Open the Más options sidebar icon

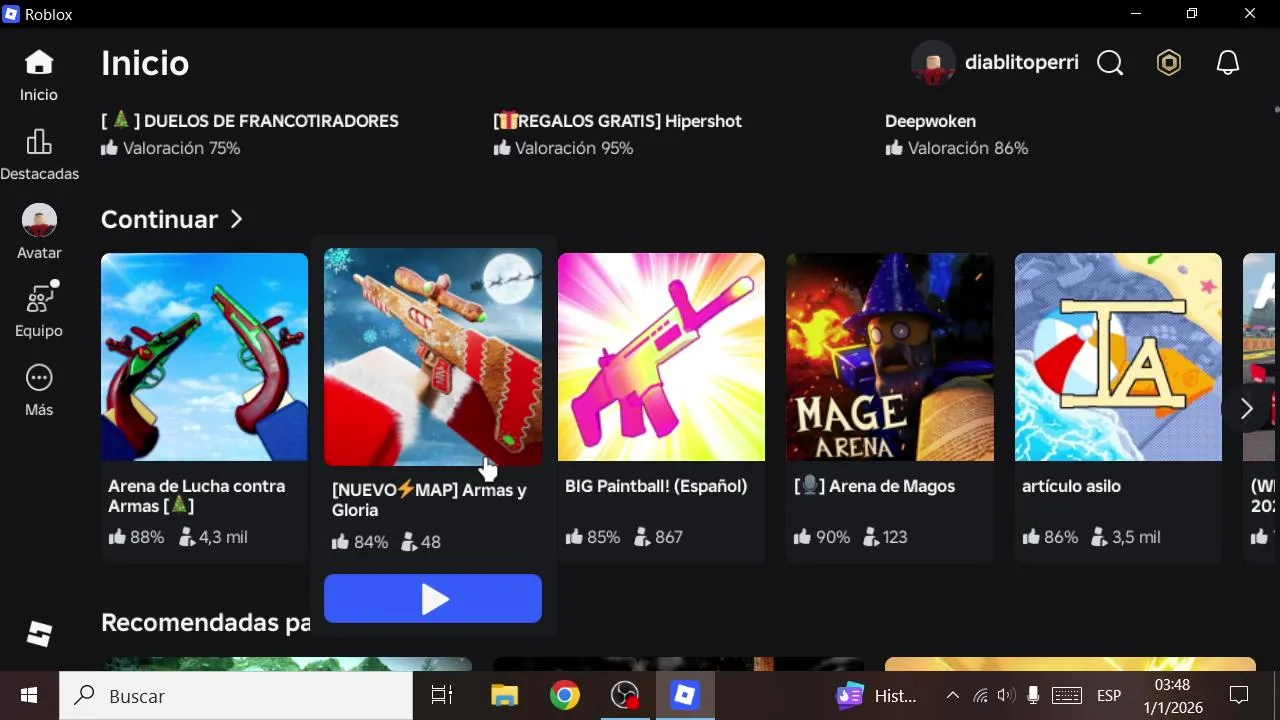click(39, 378)
